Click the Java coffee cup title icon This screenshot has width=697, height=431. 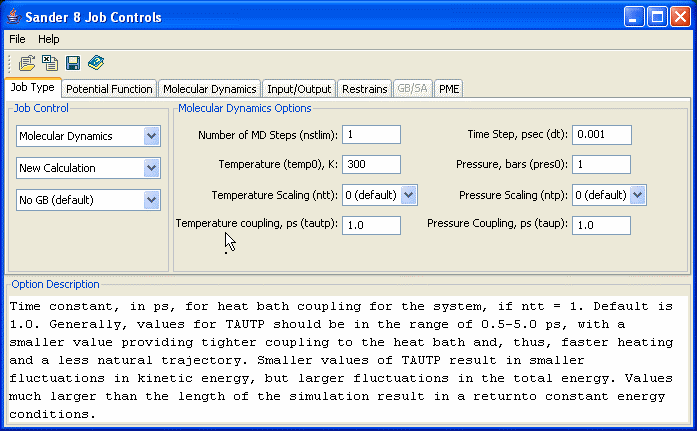pyautogui.click(x=14, y=17)
